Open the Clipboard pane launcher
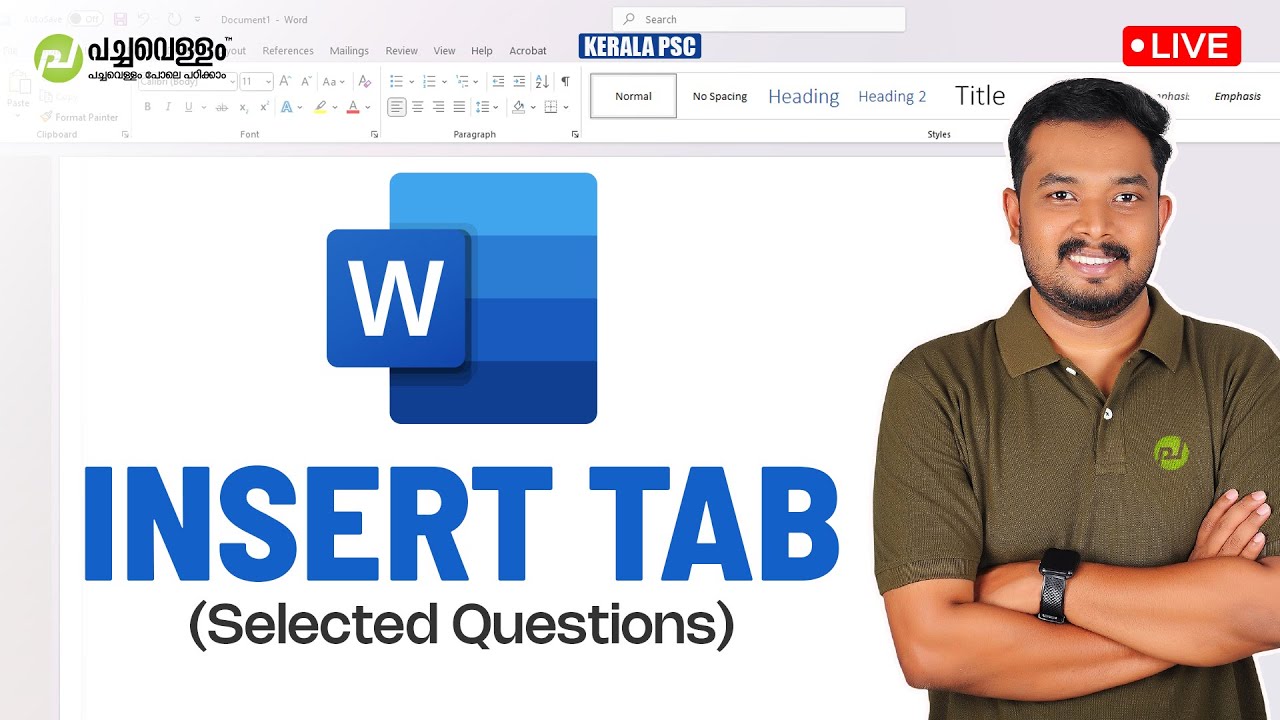This screenshot has height=720, width=1280. [x=125, y=134]
